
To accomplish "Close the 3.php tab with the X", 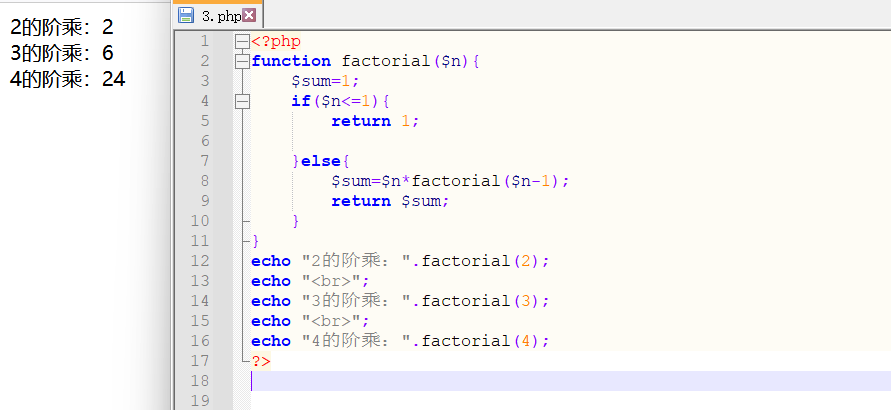I will pos(249,15).
